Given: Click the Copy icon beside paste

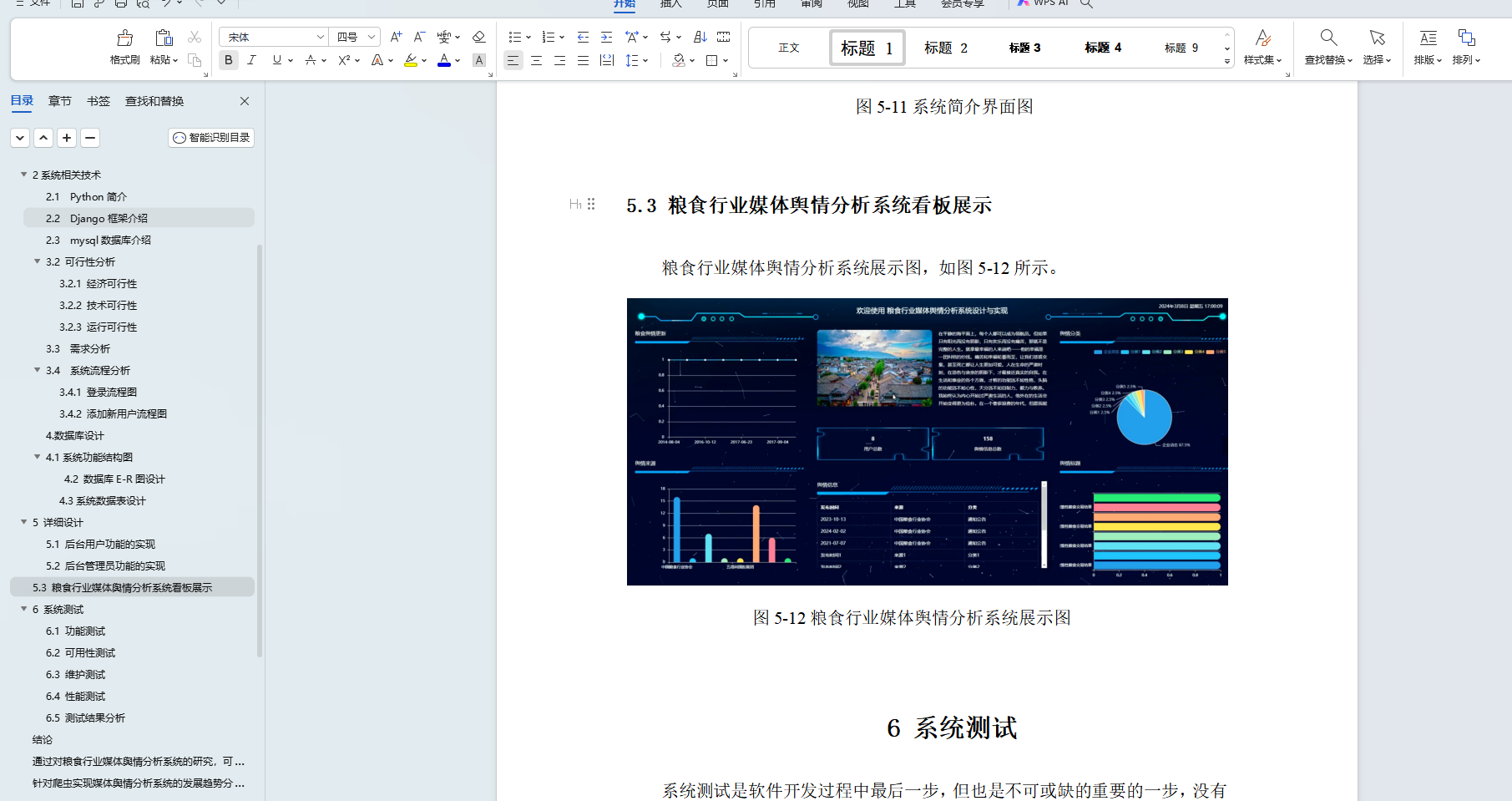Looking at the screenshot, I should click(195, 60).
